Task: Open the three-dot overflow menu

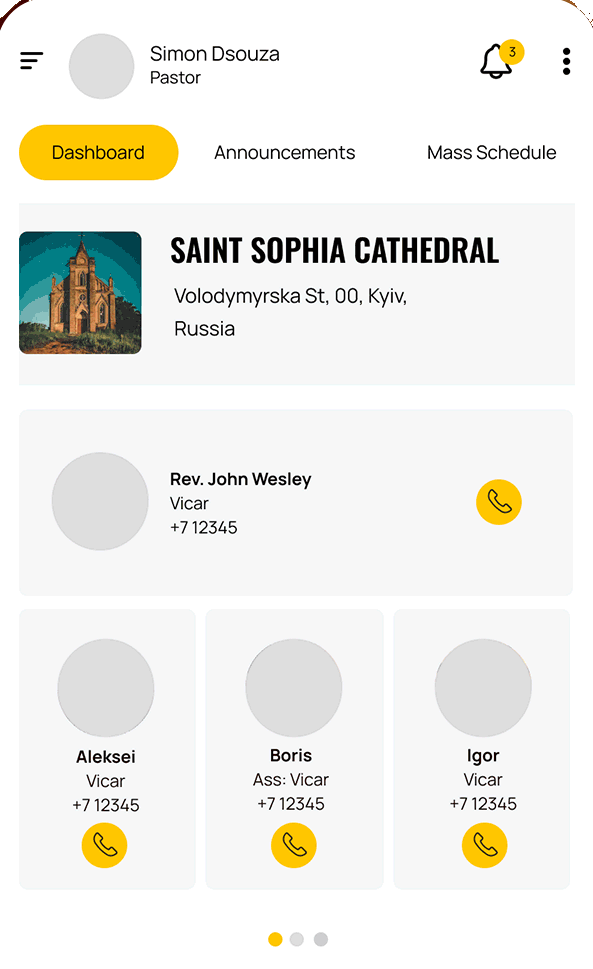Action: (566, 61)
